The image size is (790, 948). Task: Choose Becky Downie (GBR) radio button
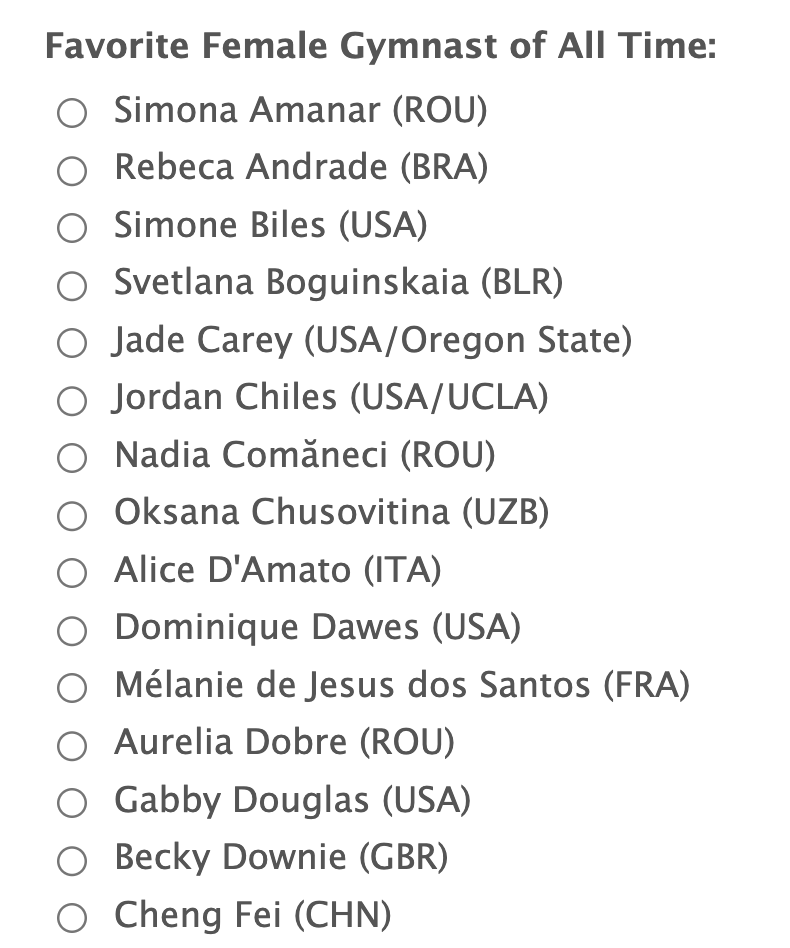pos(72,861)
